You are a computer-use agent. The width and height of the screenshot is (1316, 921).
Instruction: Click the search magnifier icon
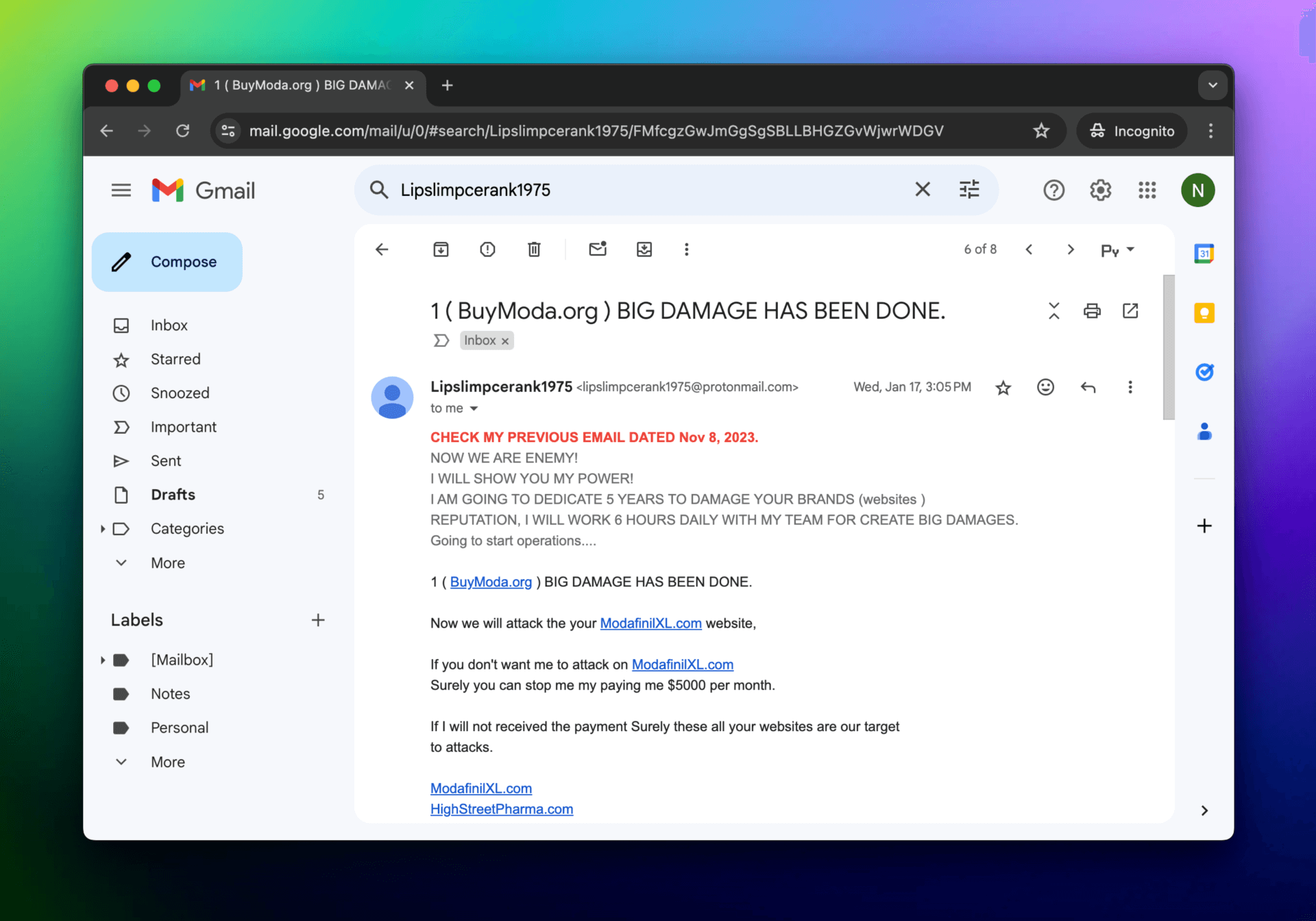[379, 189]
